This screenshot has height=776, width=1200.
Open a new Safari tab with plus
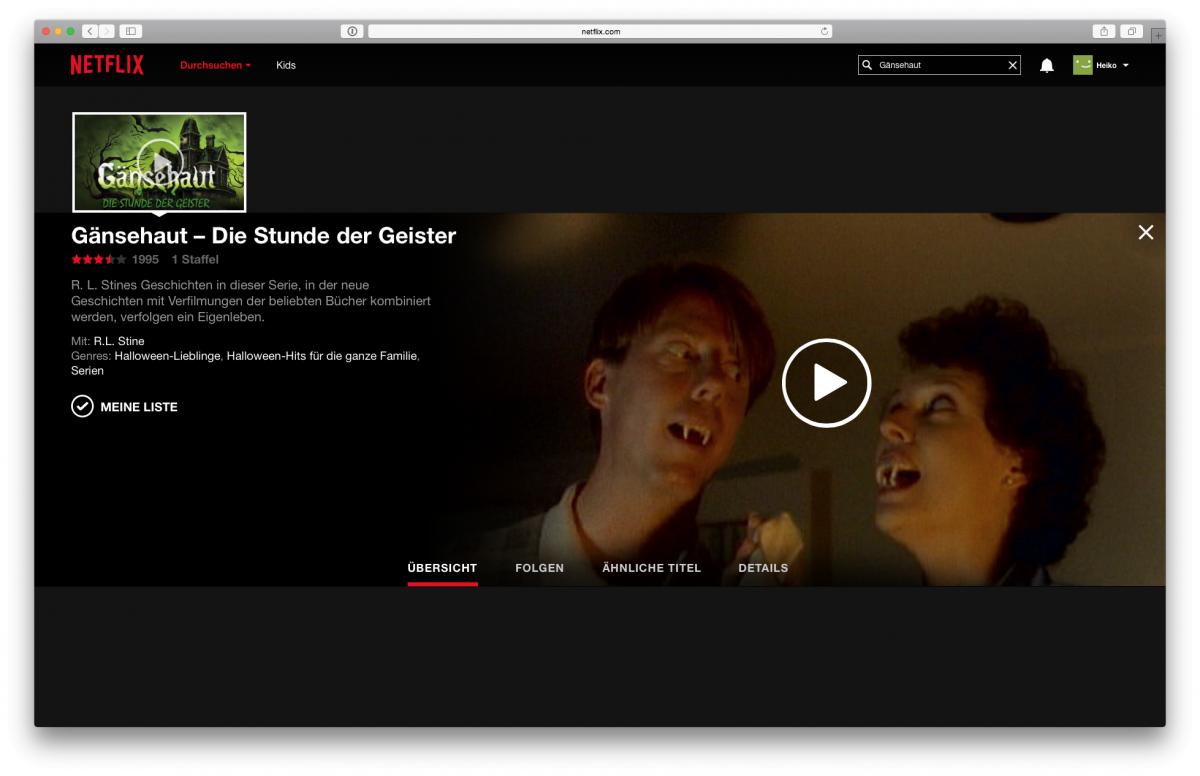click(x=1158, y=35)
